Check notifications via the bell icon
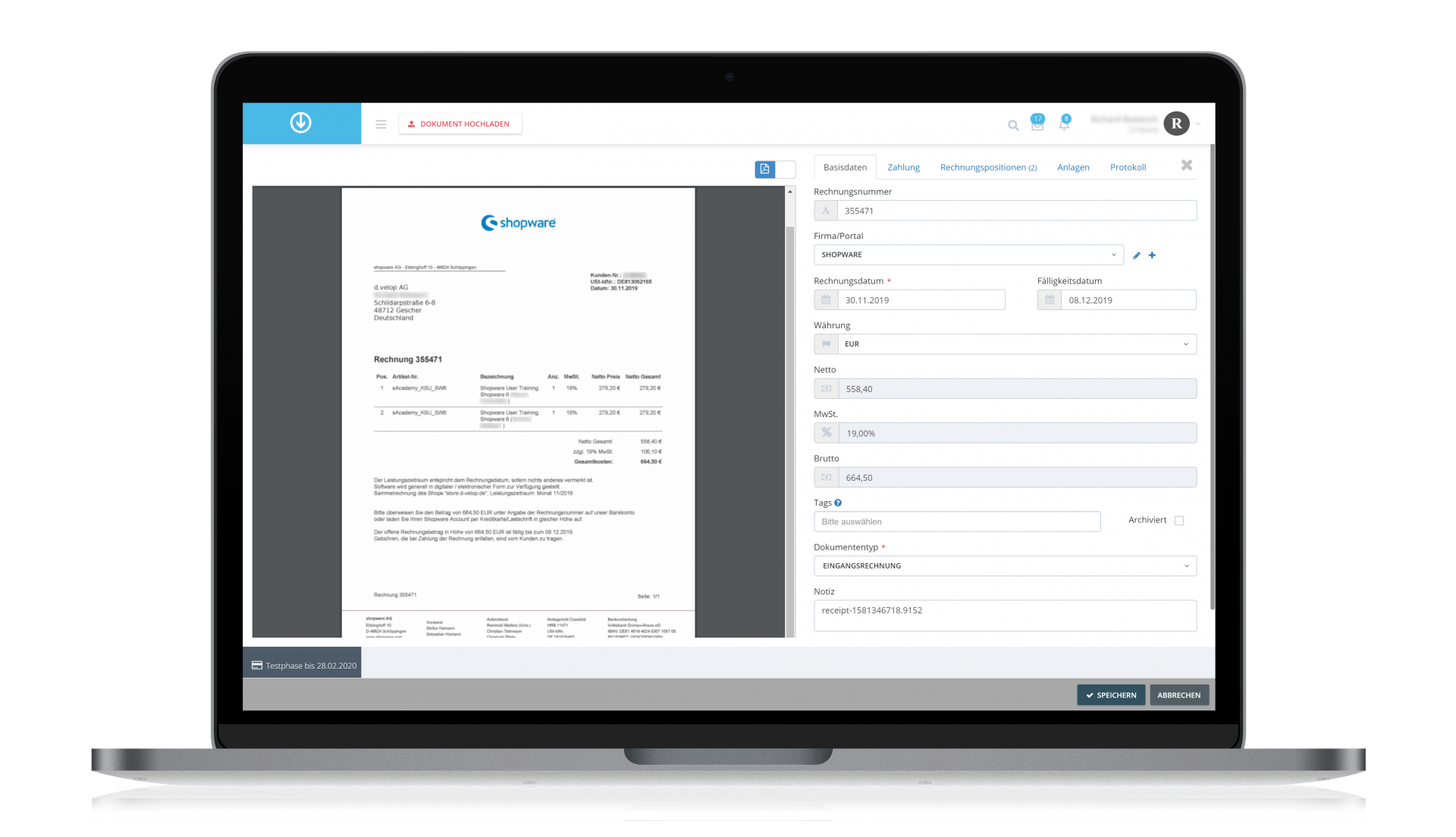The width and height of the screenshot is (1456, 837). click(x=1064, y=126)
